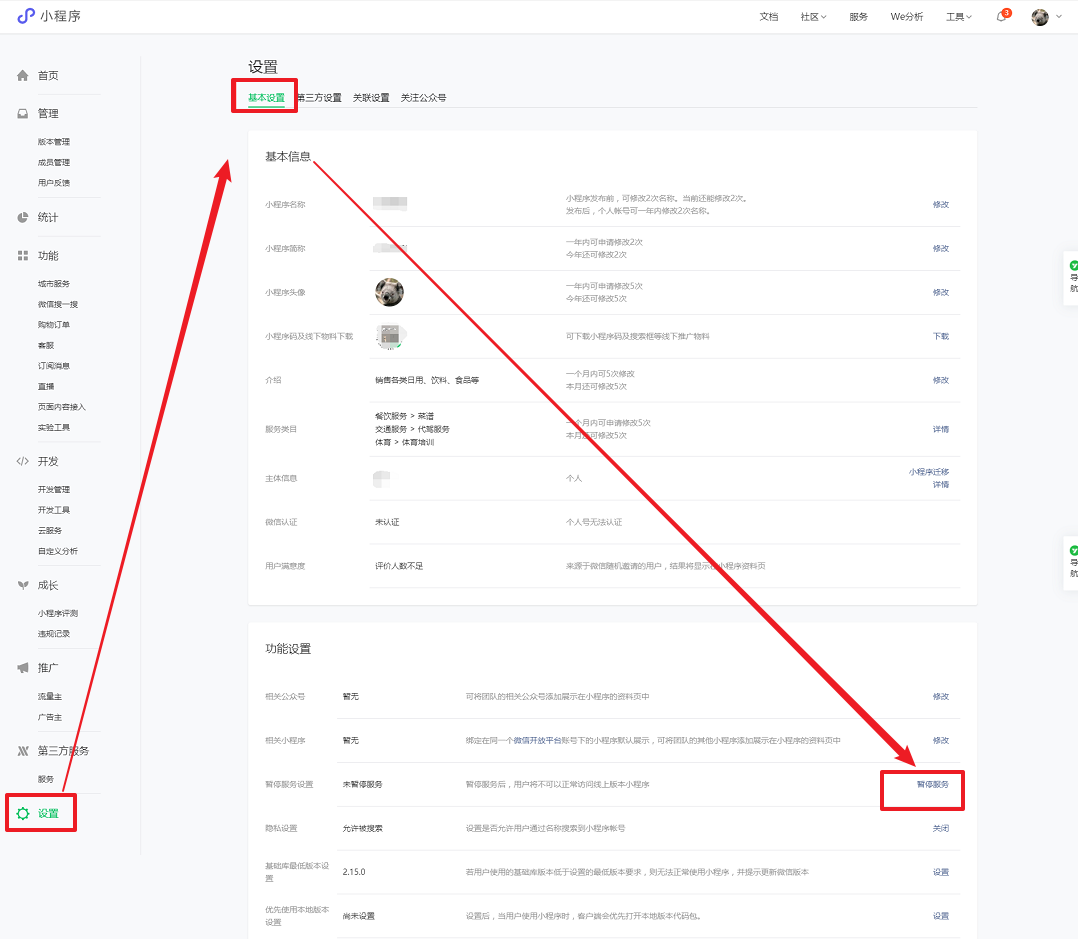This screenshot has width=1078, height=939.
Task: Click 下载 link for 小程序码 materials
Action: pos(940,337)
